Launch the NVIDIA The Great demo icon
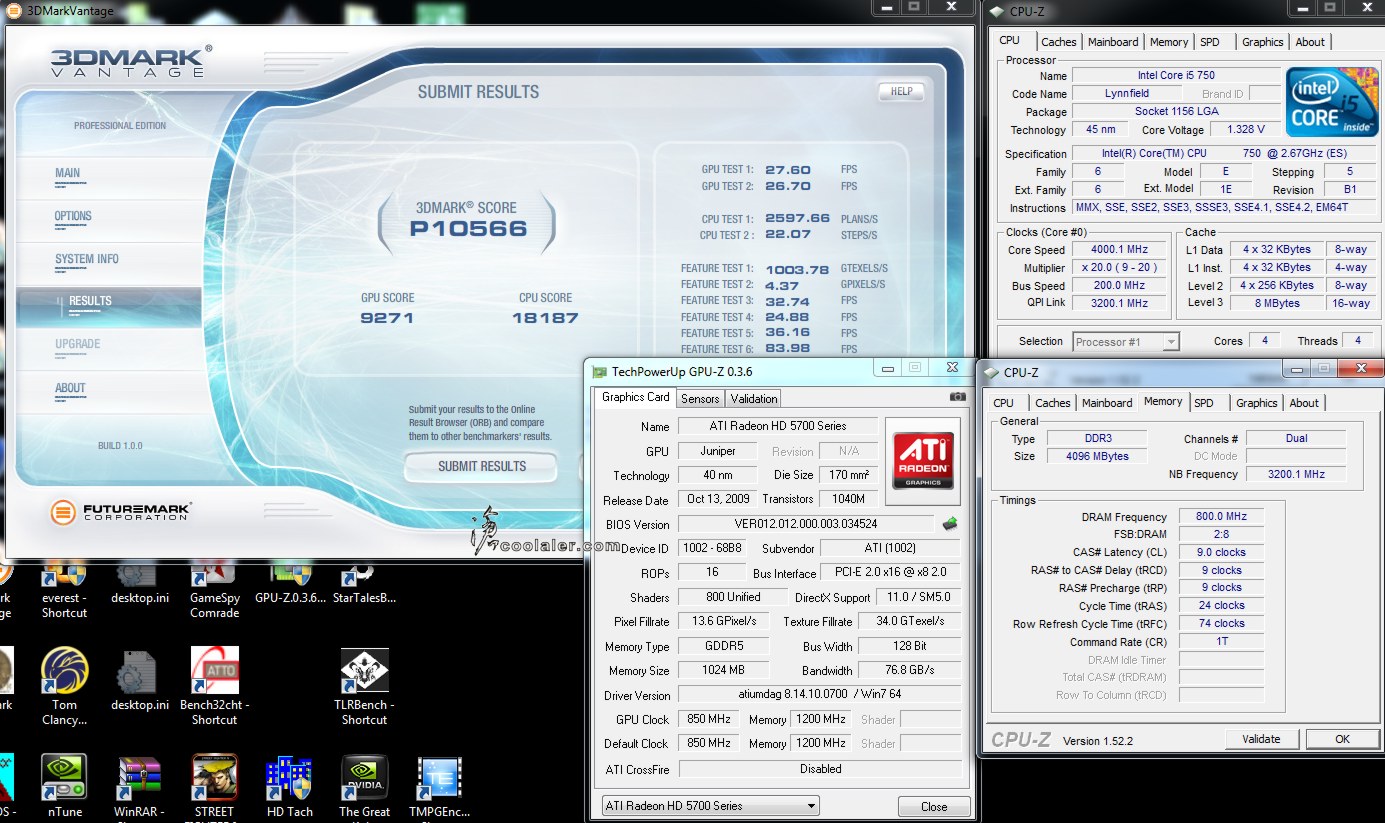 tap(364, 788)
